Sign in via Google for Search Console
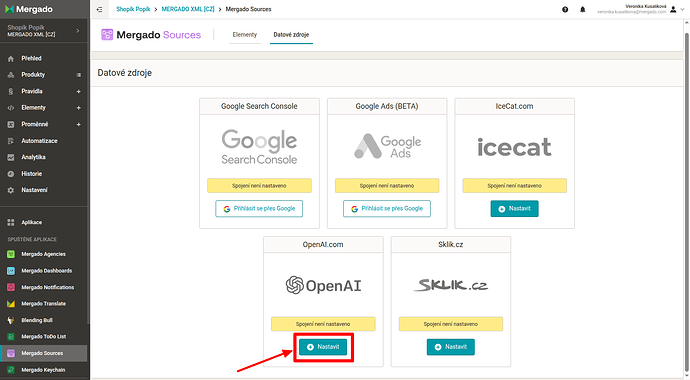Image resolution: width=690 pixels, height=380 pixels. (x=259, y=209)
